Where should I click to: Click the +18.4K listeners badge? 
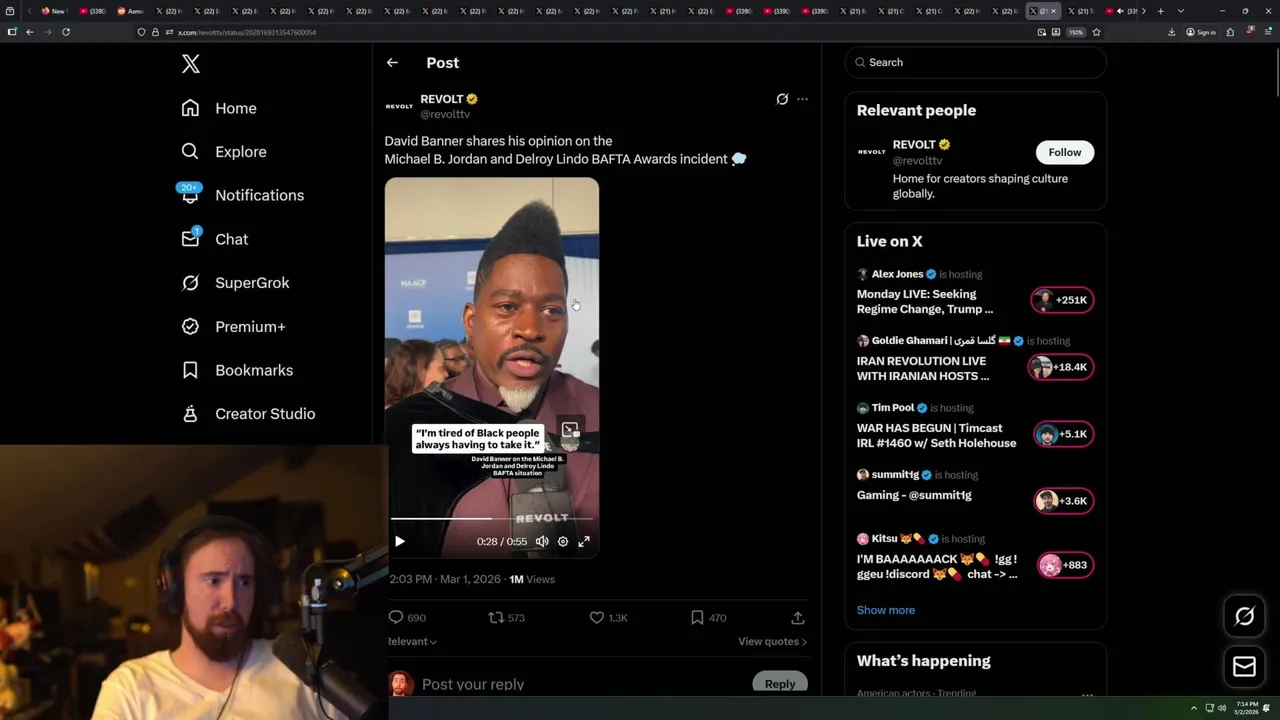tap(1061, 367)
